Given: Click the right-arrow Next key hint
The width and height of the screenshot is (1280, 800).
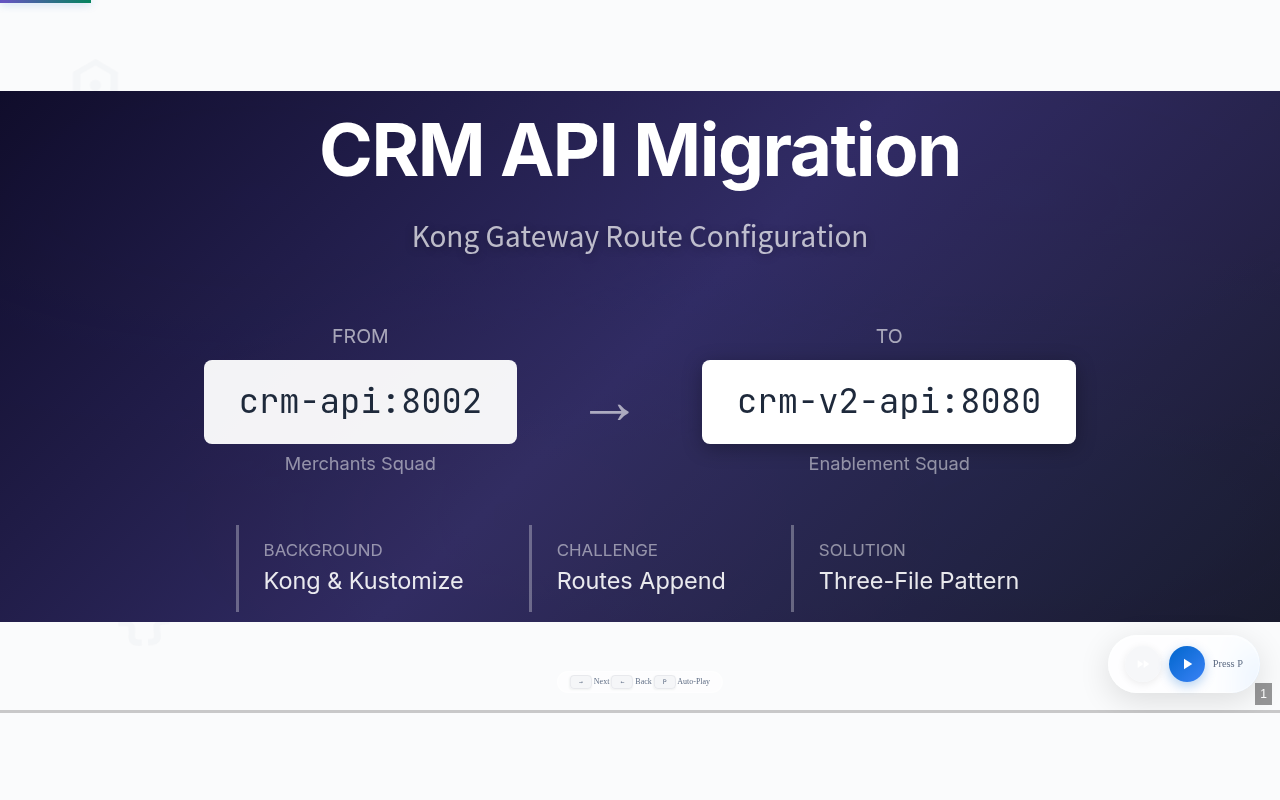Looking at the screenshot, I should pos(581,682).
